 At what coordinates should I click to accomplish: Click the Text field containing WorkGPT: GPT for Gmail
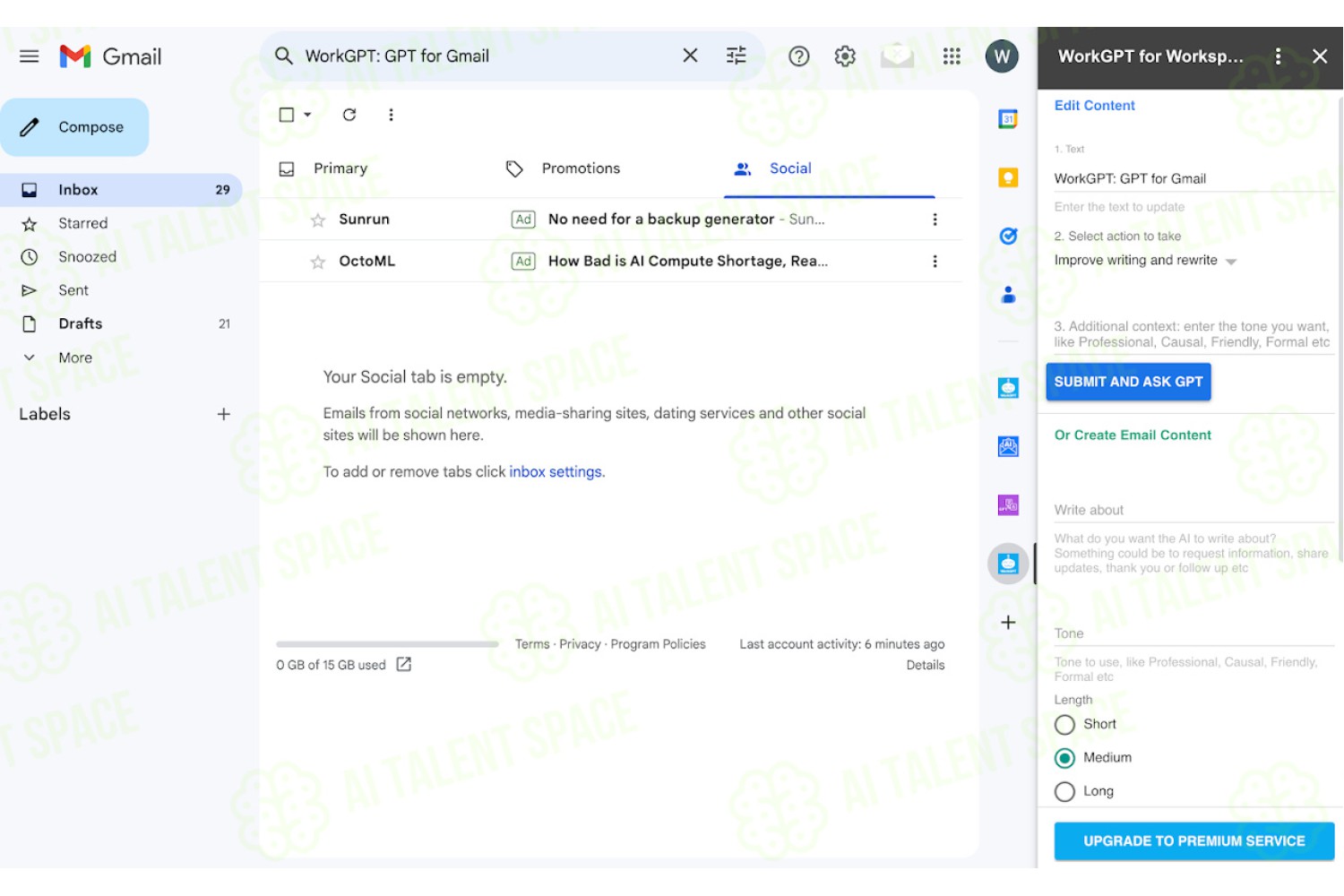[x=1194, y=179]
